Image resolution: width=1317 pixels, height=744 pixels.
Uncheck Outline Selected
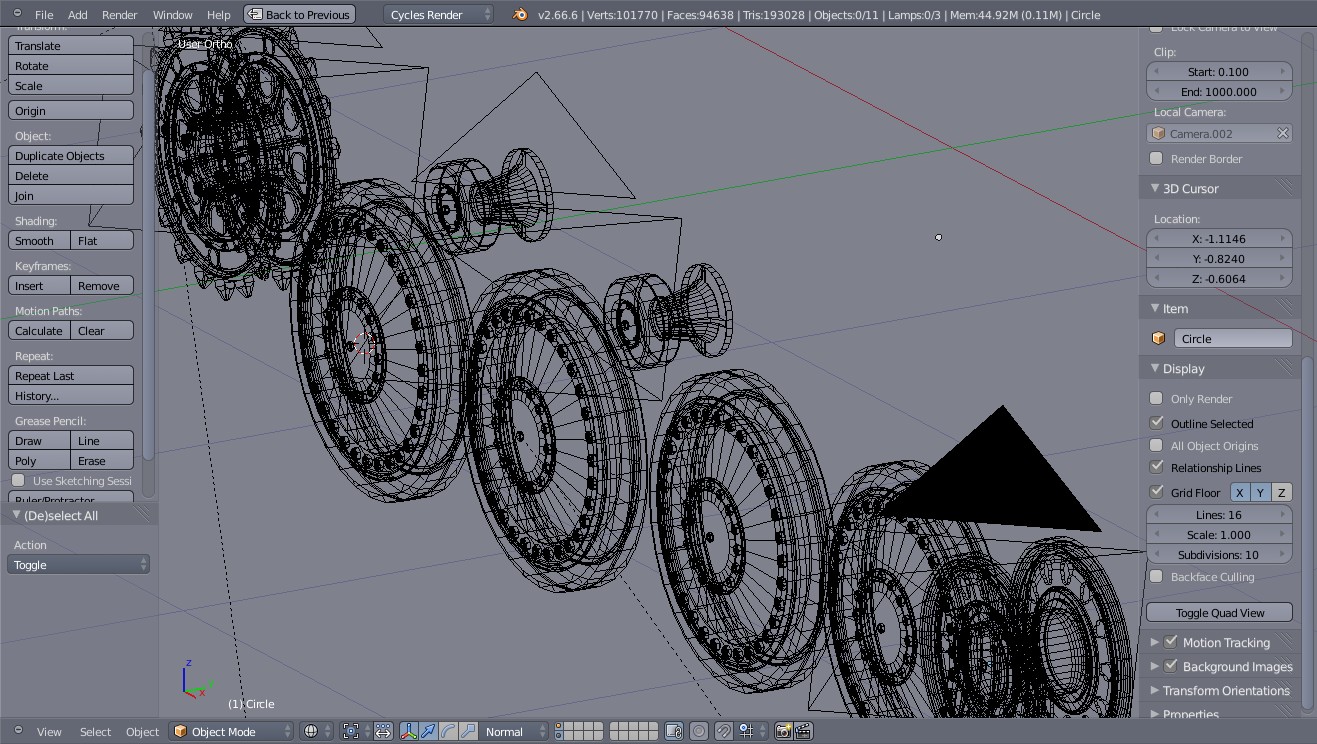coord(1156,423)
